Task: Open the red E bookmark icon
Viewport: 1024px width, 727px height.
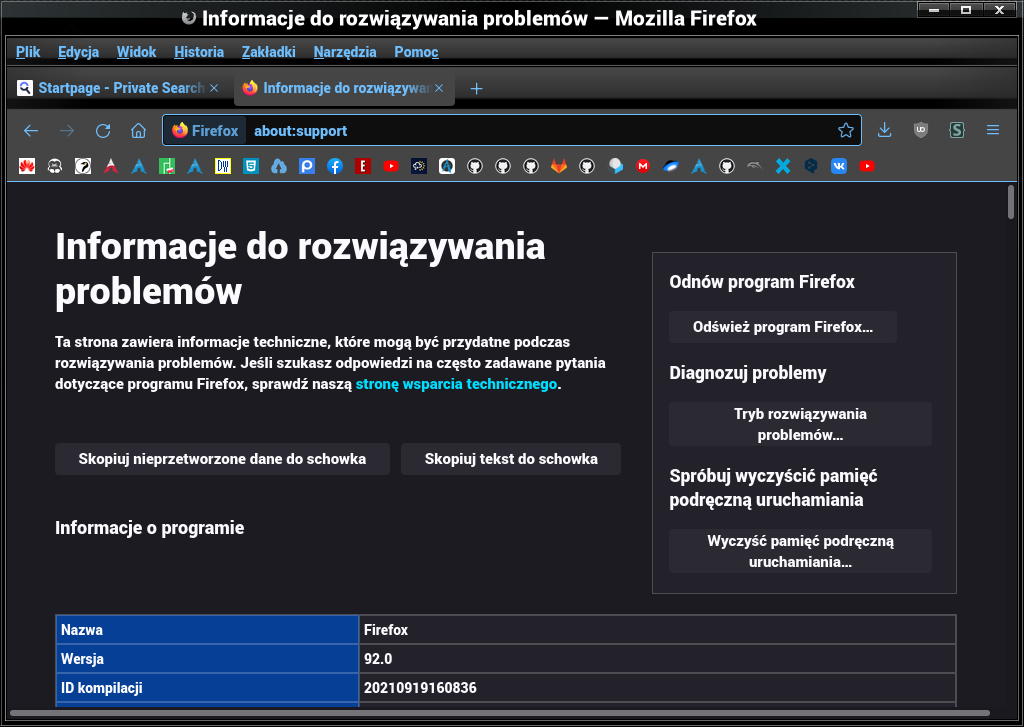Action: (x=363, y=167)
